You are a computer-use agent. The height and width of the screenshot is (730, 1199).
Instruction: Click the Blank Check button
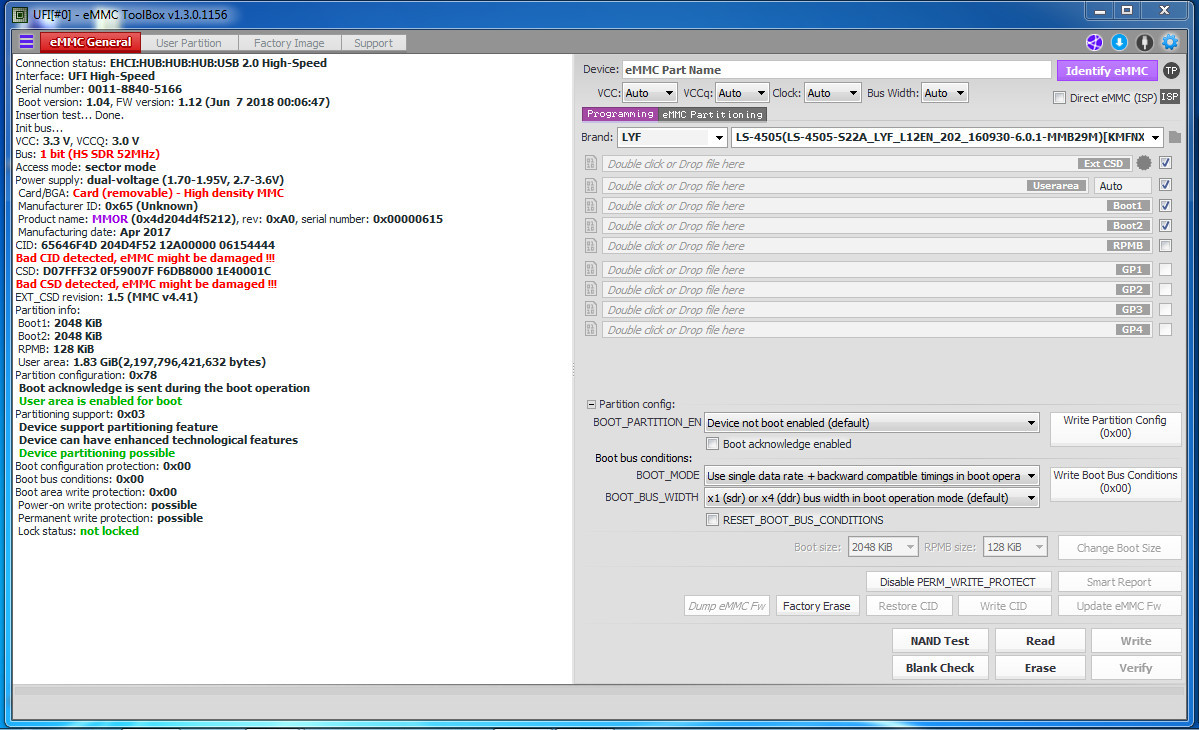[940, 667]
